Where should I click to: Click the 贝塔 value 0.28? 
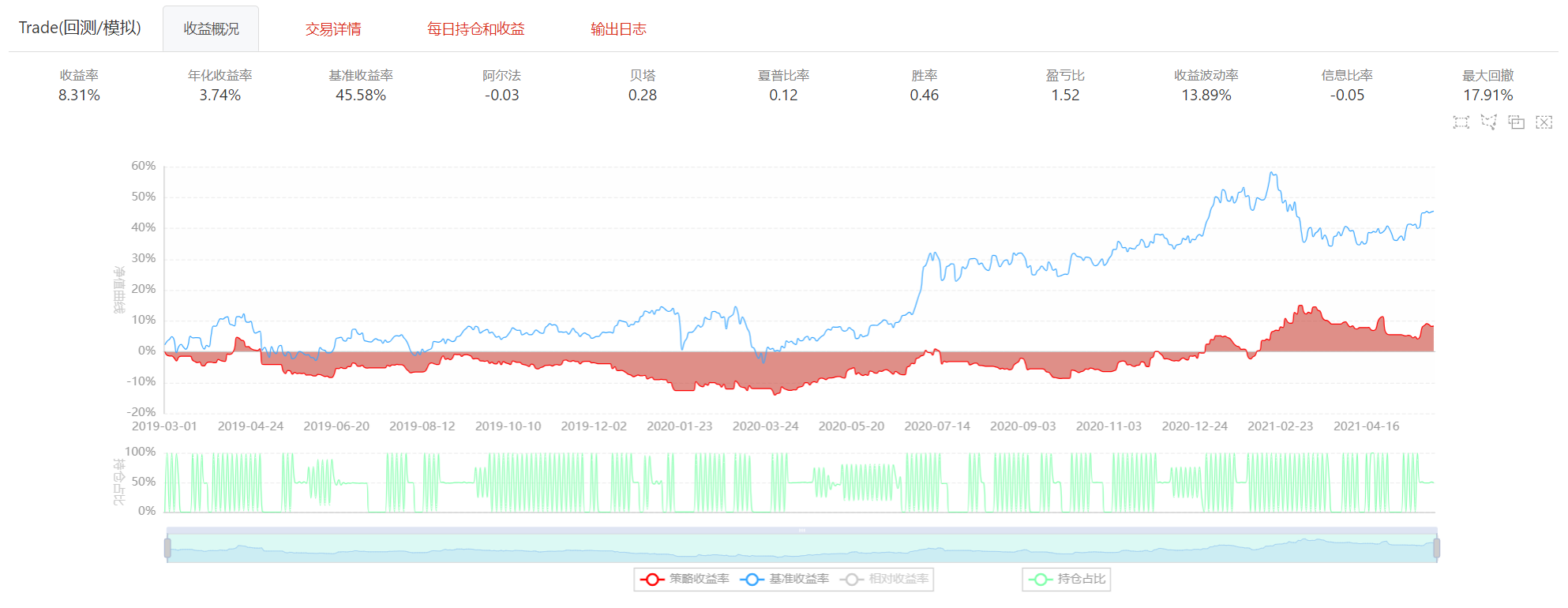[643, 96]
